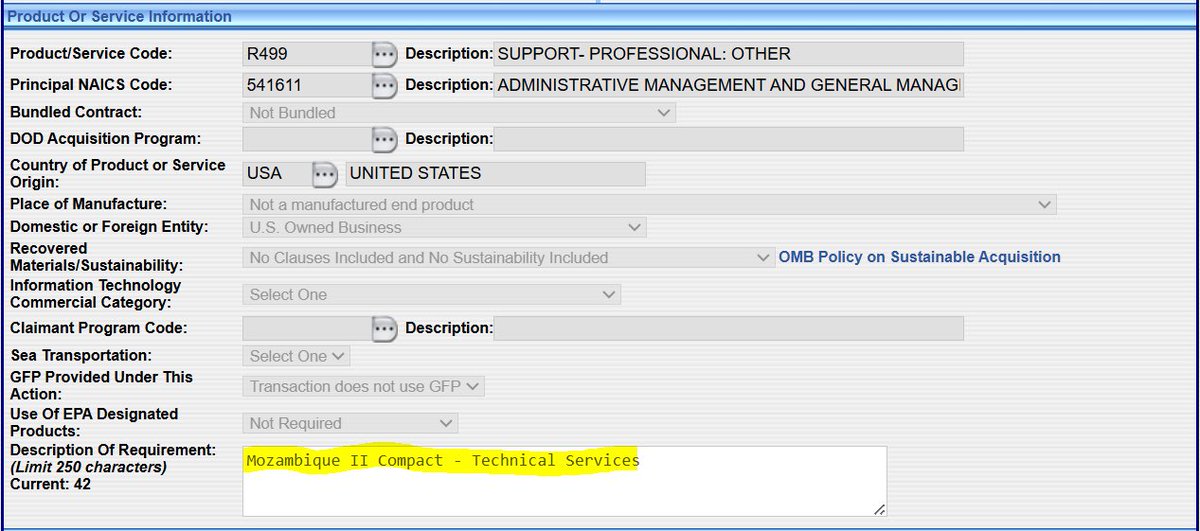Expand the Bundled Contract dropdown

(x=459, y=113)
